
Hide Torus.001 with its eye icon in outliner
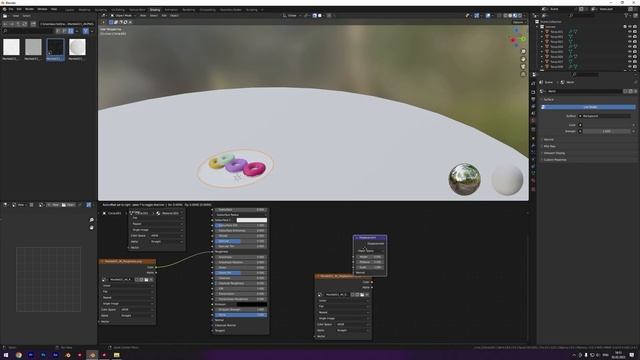630,31
